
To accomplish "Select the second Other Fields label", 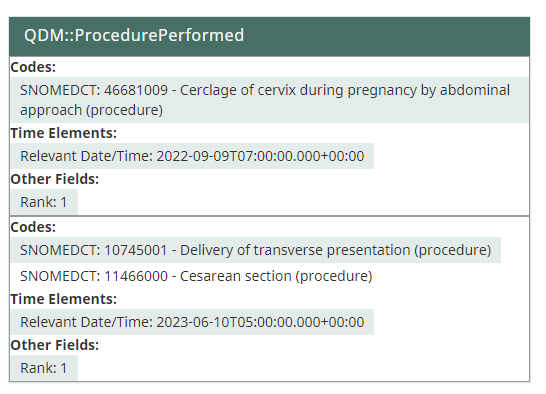I will pyautogui.click(x=55, y=345).
